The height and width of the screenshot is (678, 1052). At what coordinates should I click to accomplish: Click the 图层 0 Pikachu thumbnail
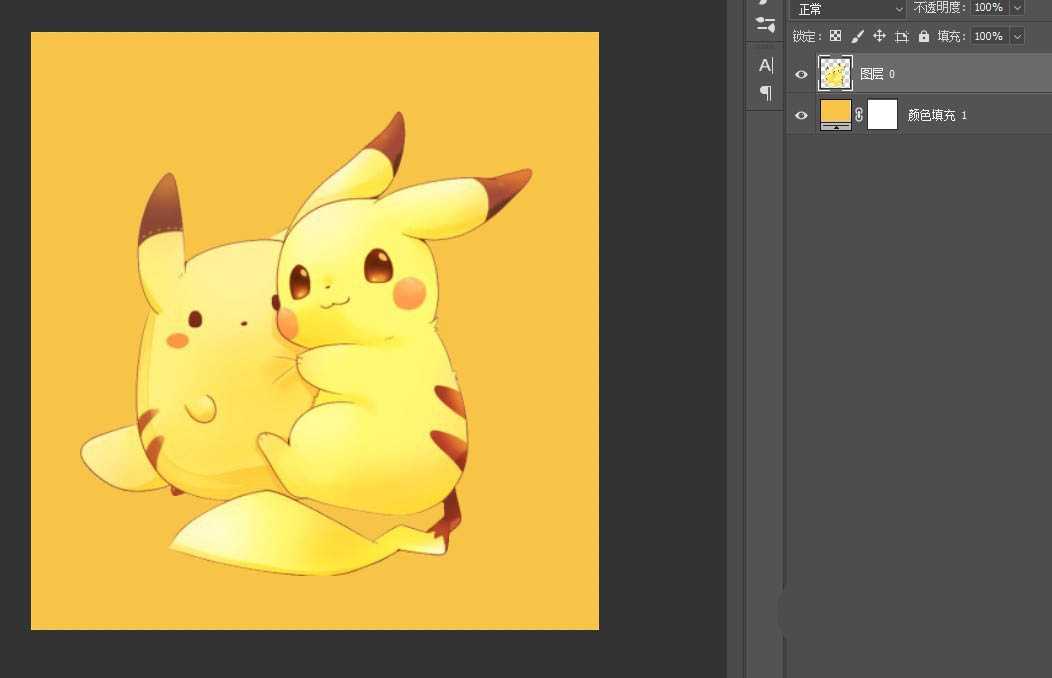click(x=835, y=74)
